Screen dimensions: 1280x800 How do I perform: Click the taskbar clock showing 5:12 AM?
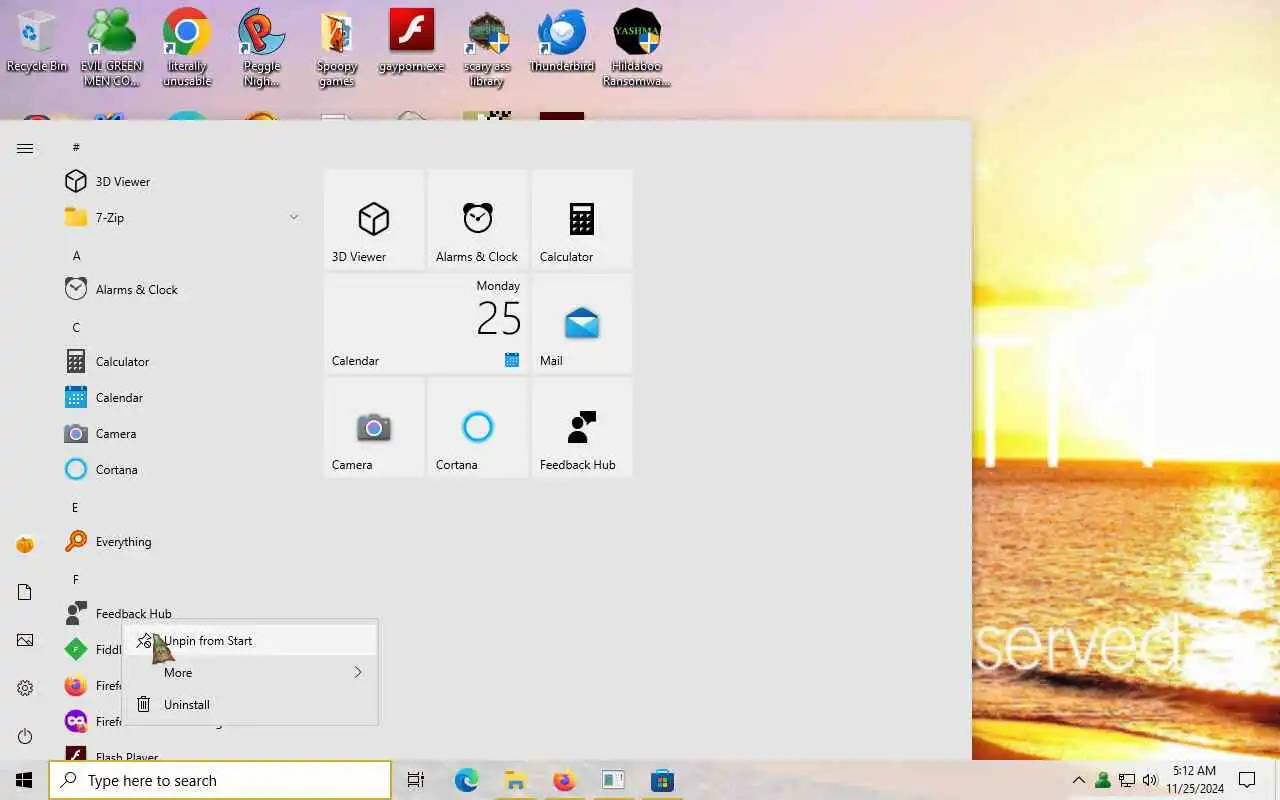[x=1193, y=780]
